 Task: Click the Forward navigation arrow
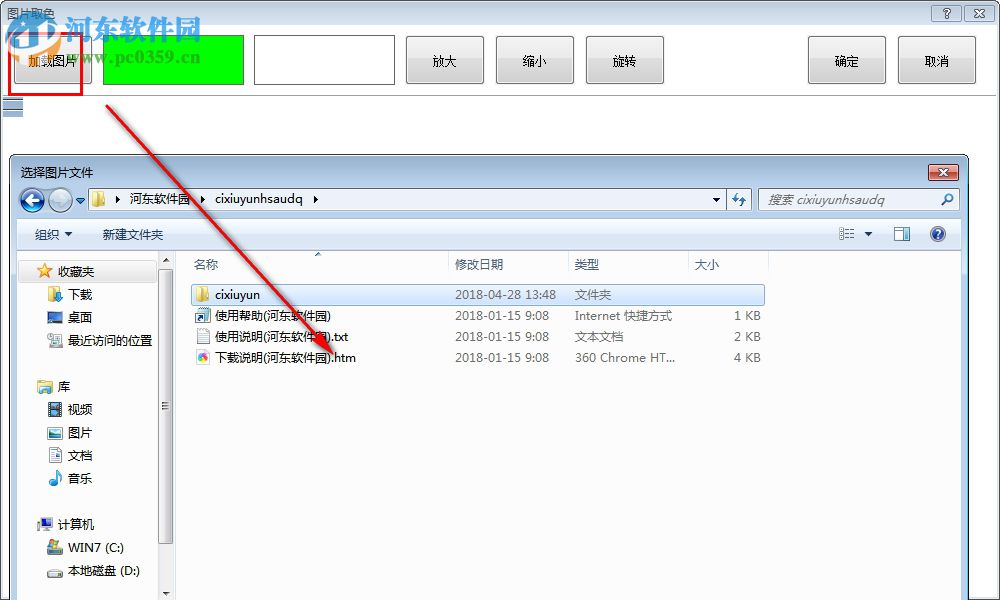point(59,199)
